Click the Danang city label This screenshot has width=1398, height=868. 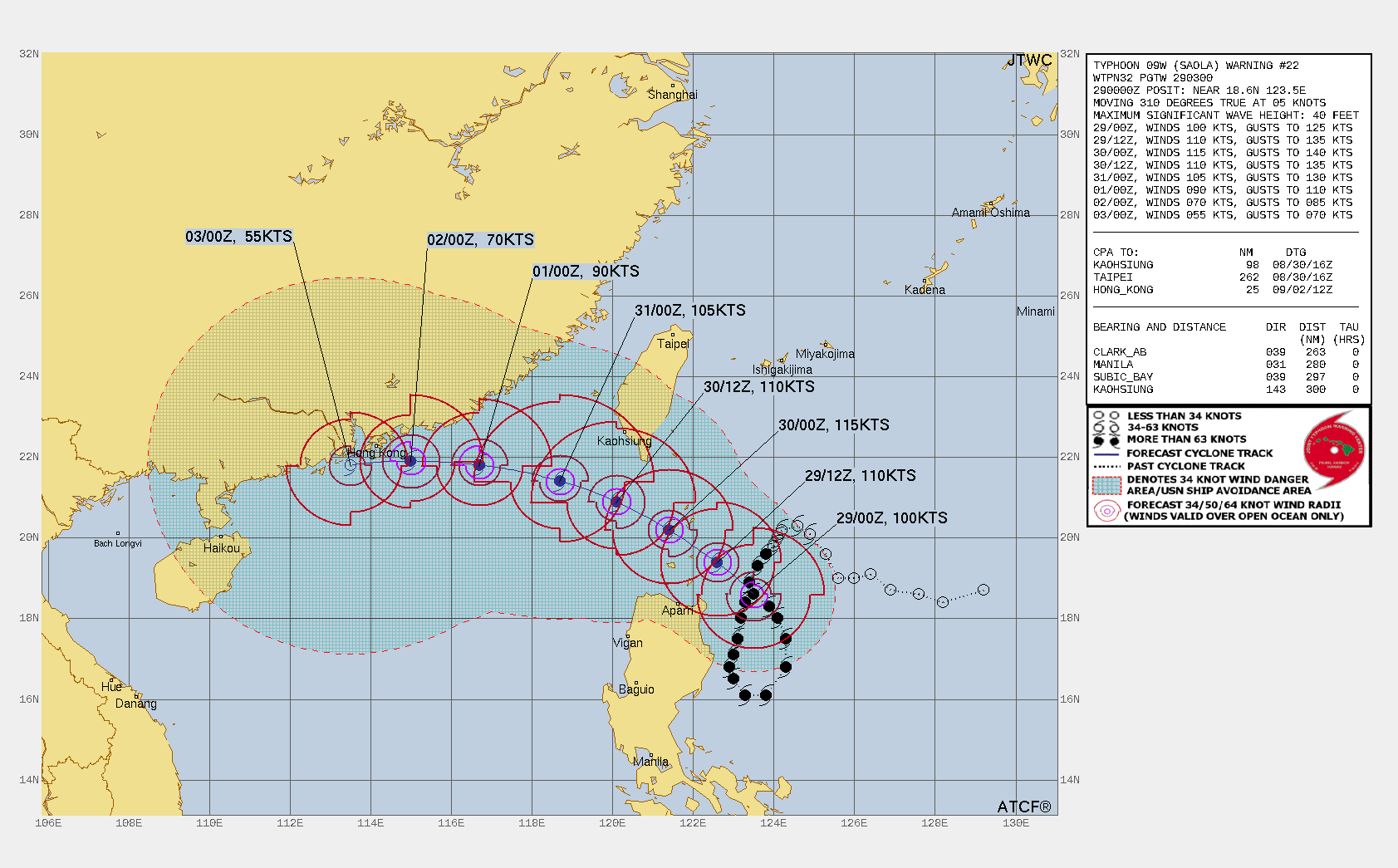click(136, 704)
